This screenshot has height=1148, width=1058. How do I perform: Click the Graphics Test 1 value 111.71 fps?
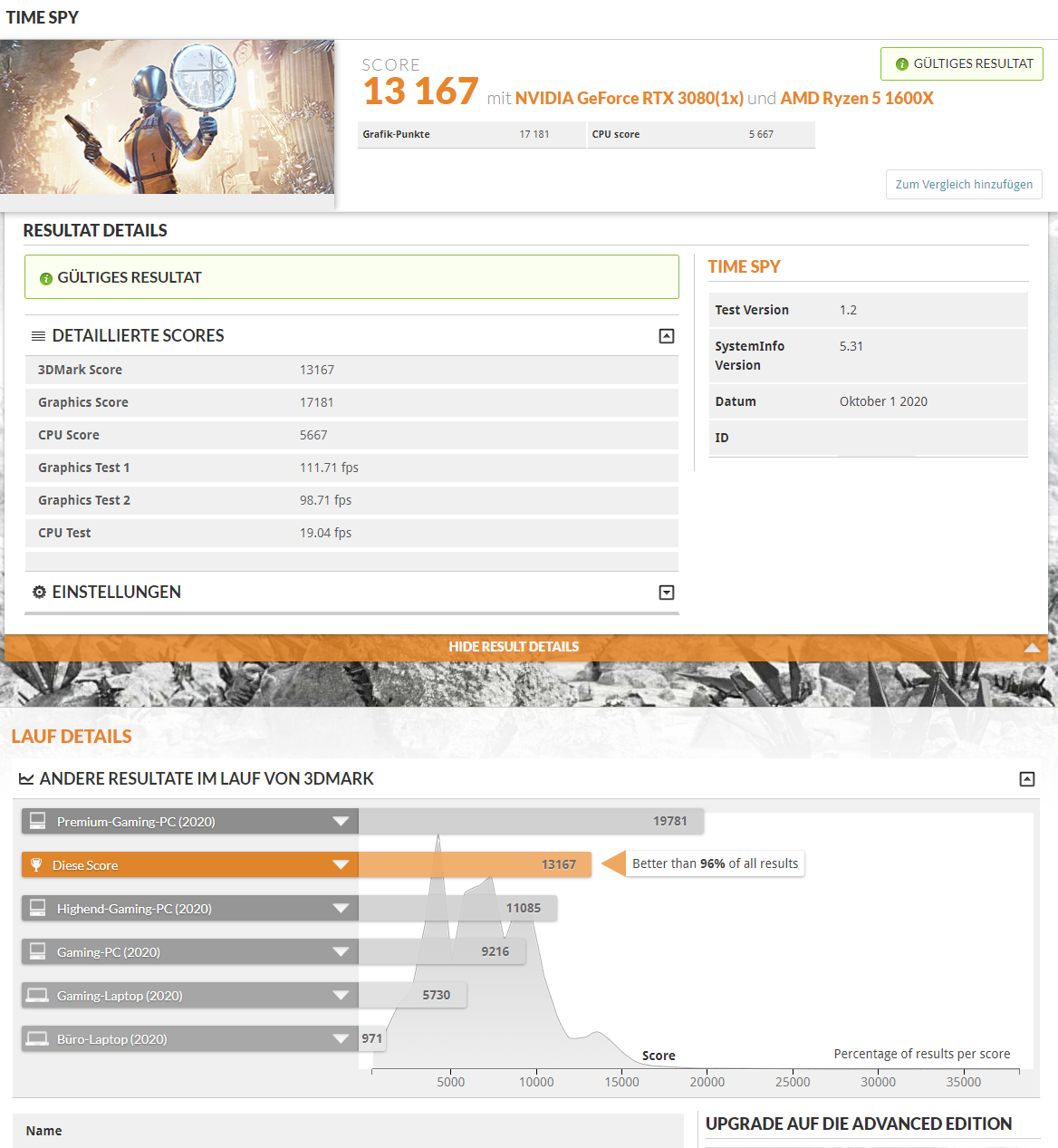pyautogui.click(x=329, y=468)
